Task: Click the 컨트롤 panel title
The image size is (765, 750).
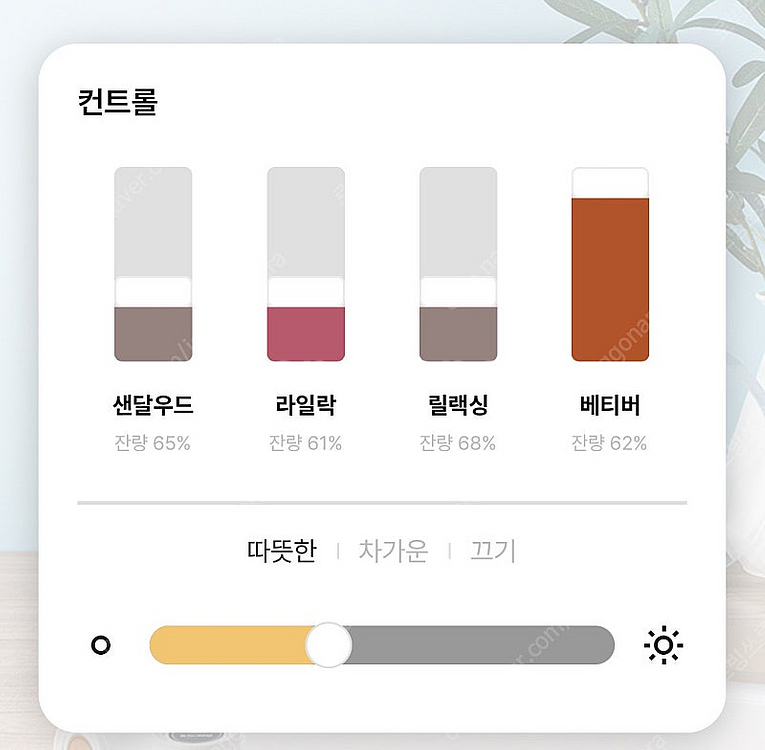Action: pos(118,103)
